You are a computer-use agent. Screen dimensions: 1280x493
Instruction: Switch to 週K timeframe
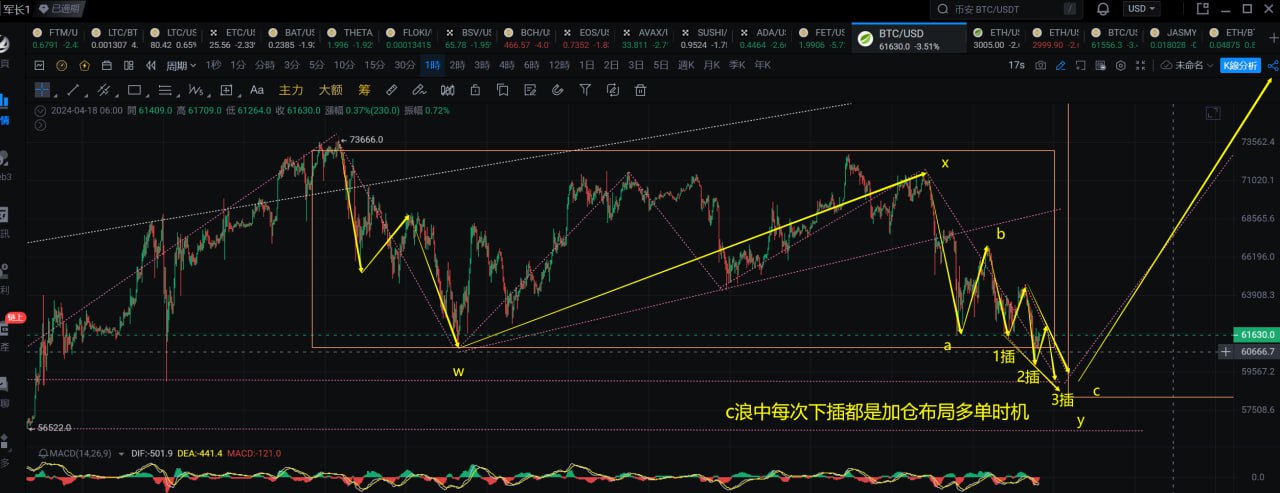(x=685, y=65)
